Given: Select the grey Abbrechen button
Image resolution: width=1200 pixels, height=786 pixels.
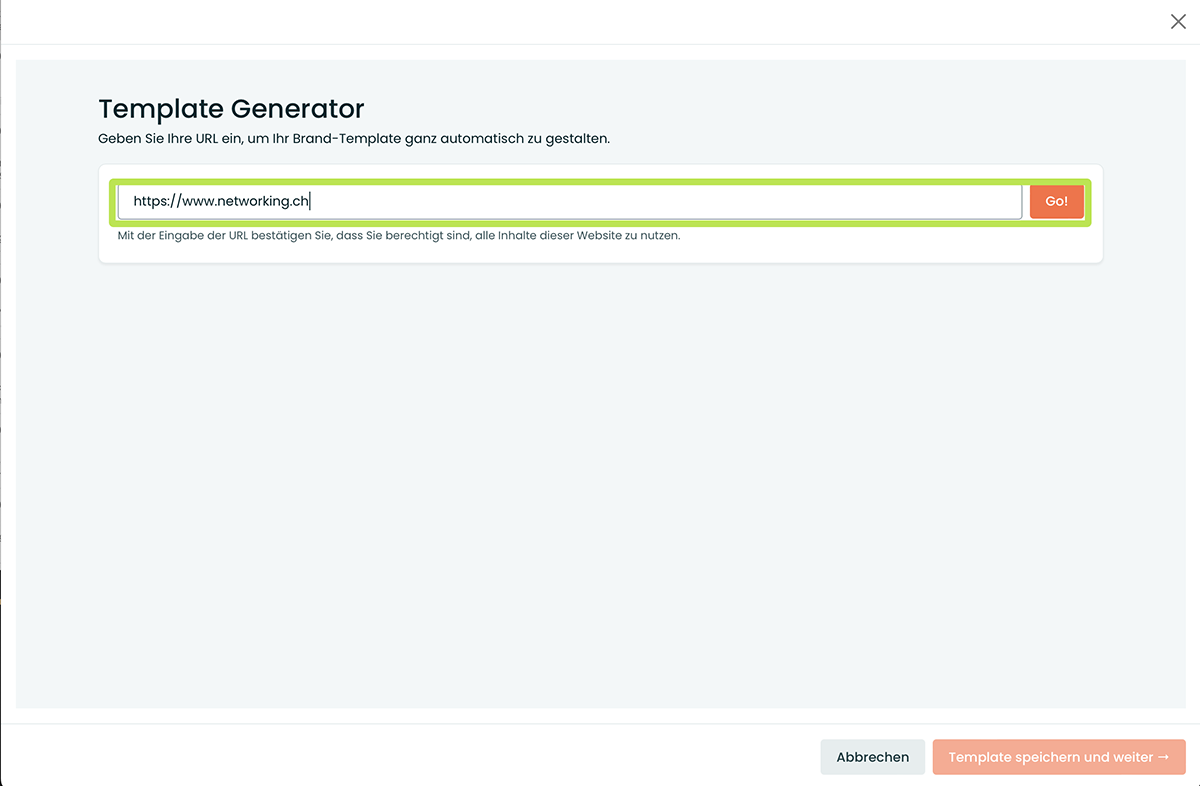Looking at the screenshot, I should coord(872,757).
